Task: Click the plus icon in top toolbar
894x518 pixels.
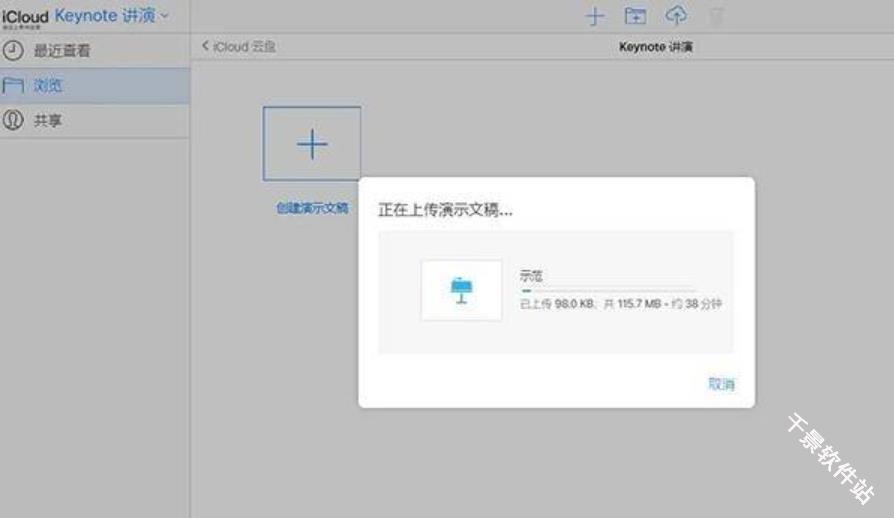Action: (x=595, y=16)
